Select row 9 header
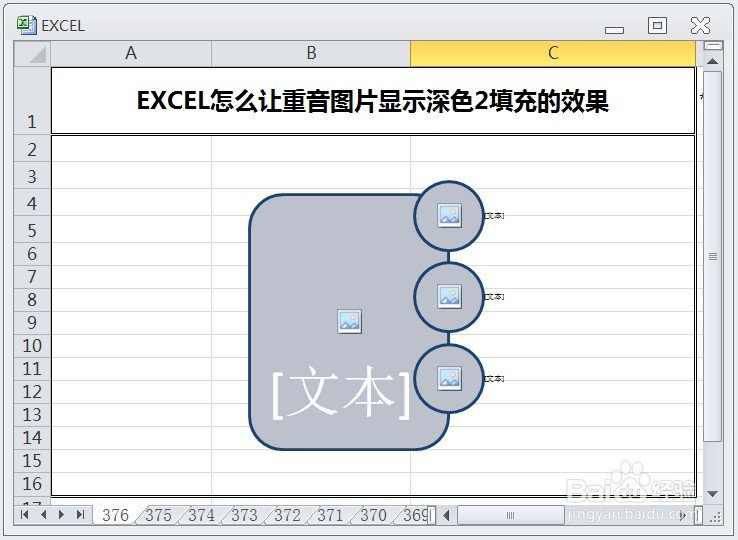Image resolution: width=738 pixels, height=540 pixels. pos(32,323)
